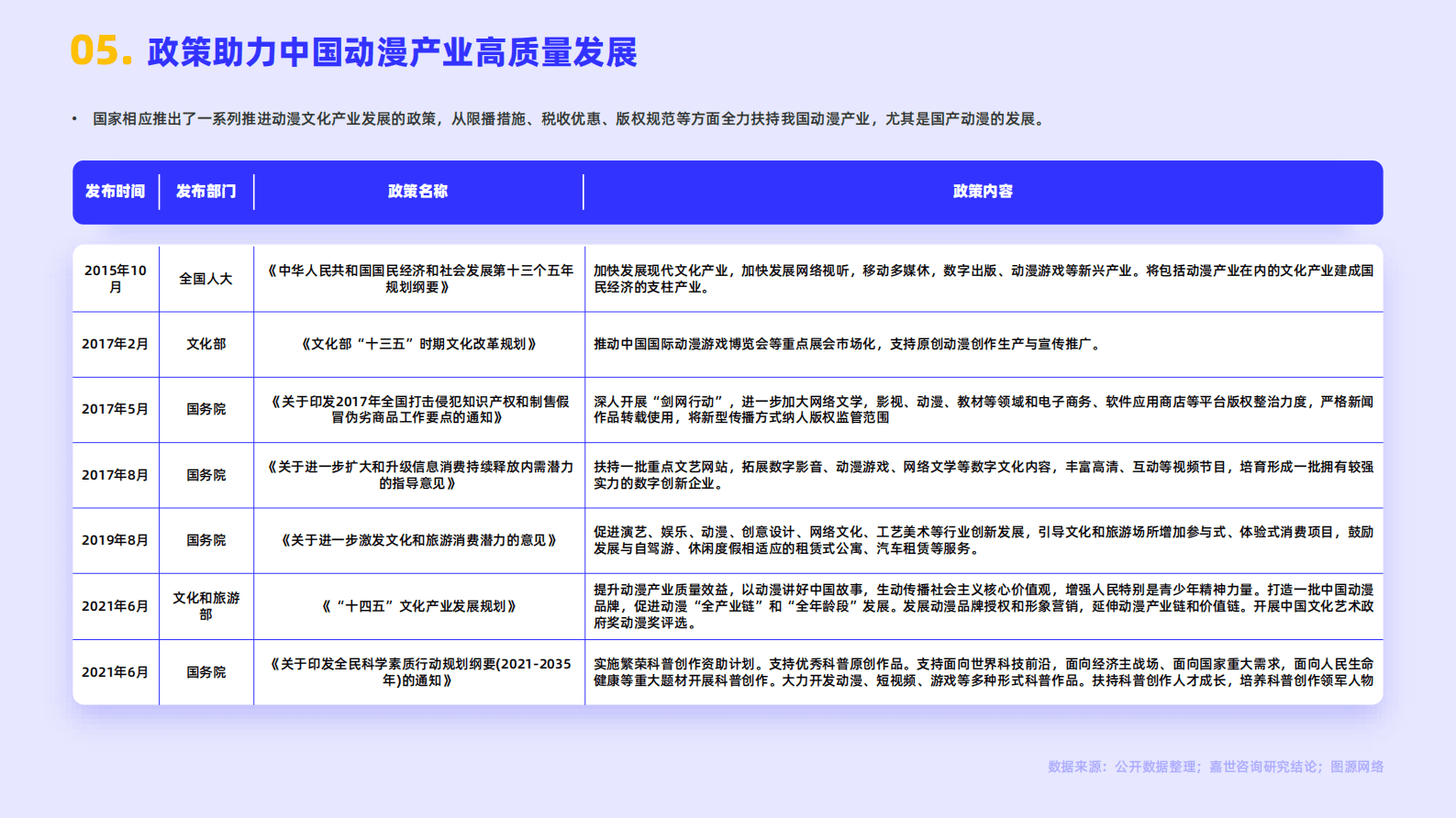Click the policy name about 打击侵犯知识产权

(419, 409)
